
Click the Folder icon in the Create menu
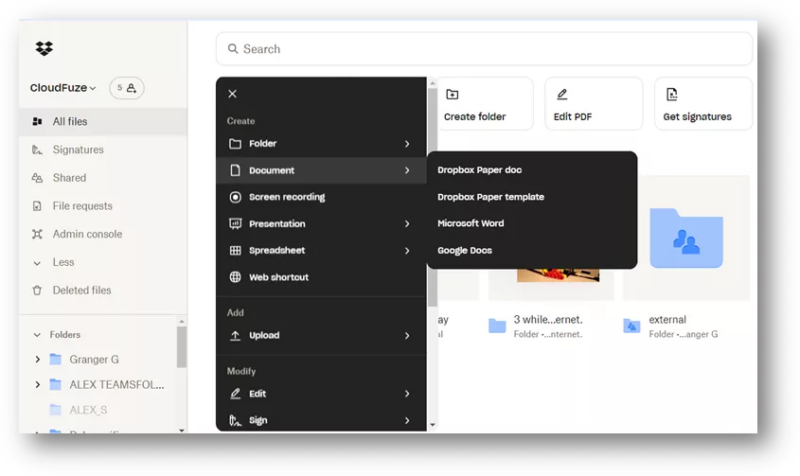[x=235, y=144]
